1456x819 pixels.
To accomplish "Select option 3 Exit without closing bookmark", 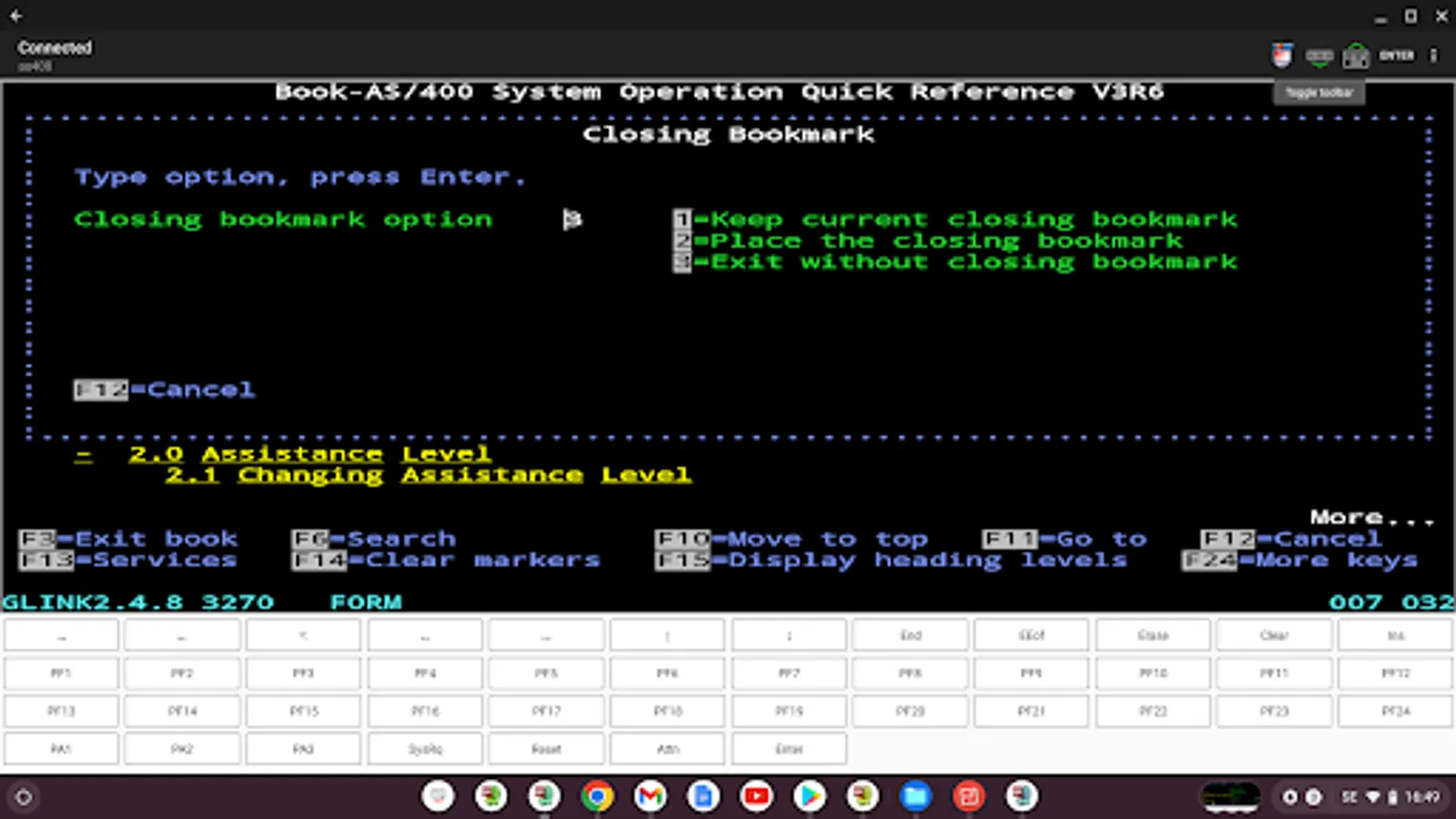I will [x=955, y=262].
